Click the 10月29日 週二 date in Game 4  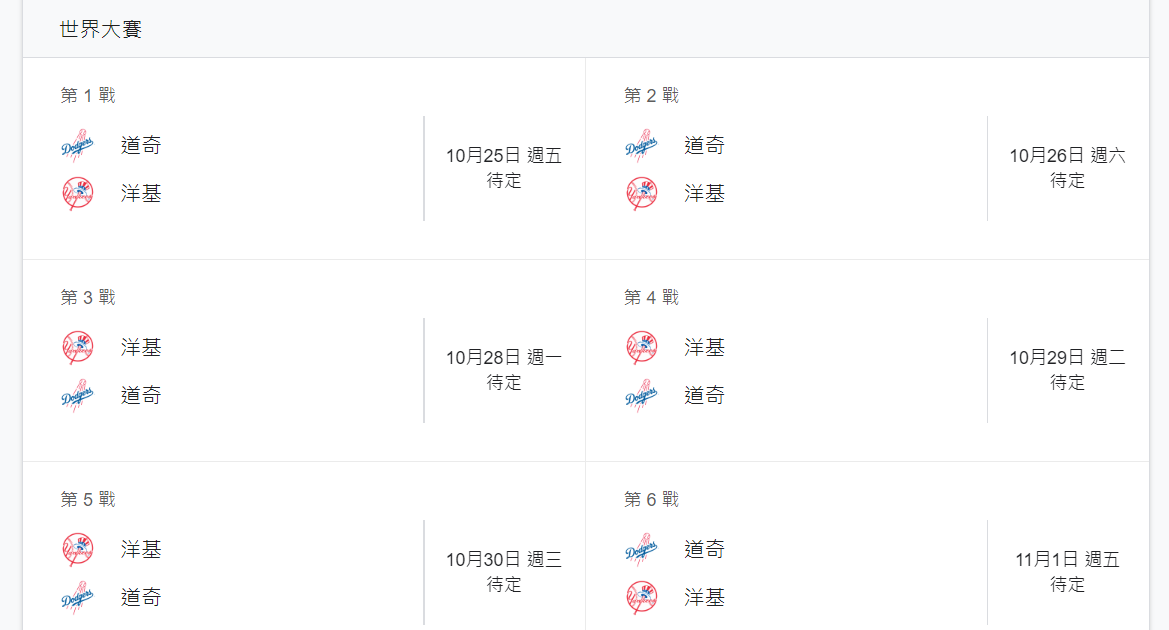pyautogui.click(x=1067, y=357)
